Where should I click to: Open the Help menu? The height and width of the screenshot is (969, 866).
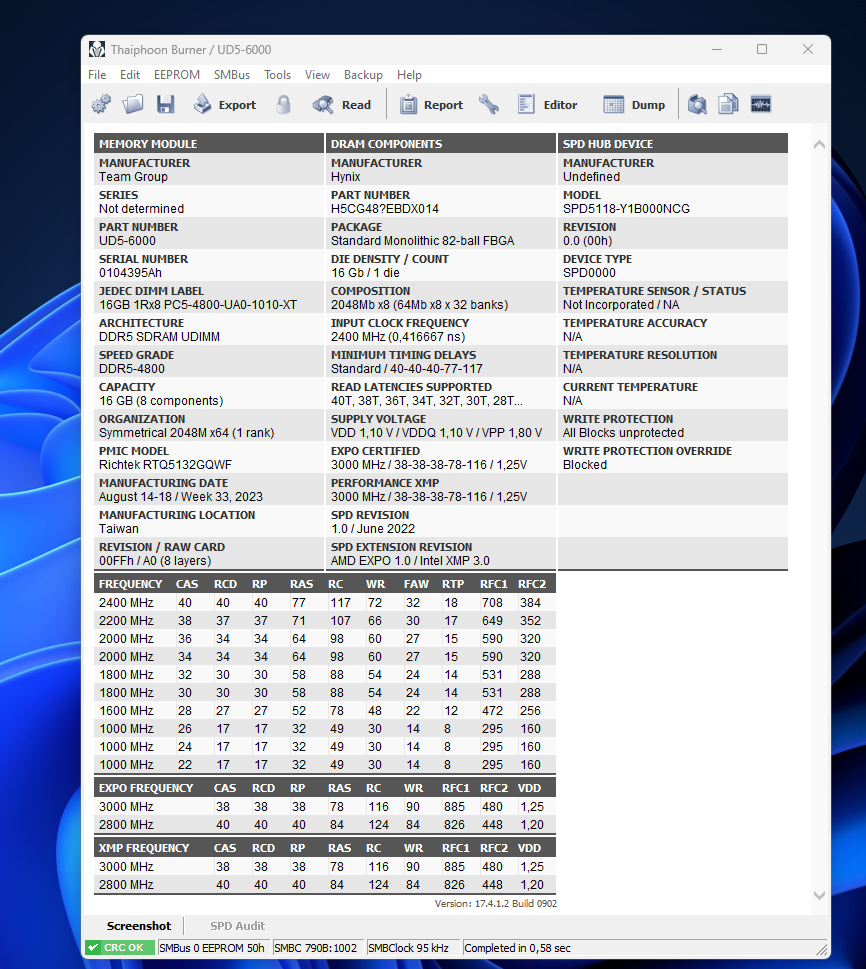[409, 75]
